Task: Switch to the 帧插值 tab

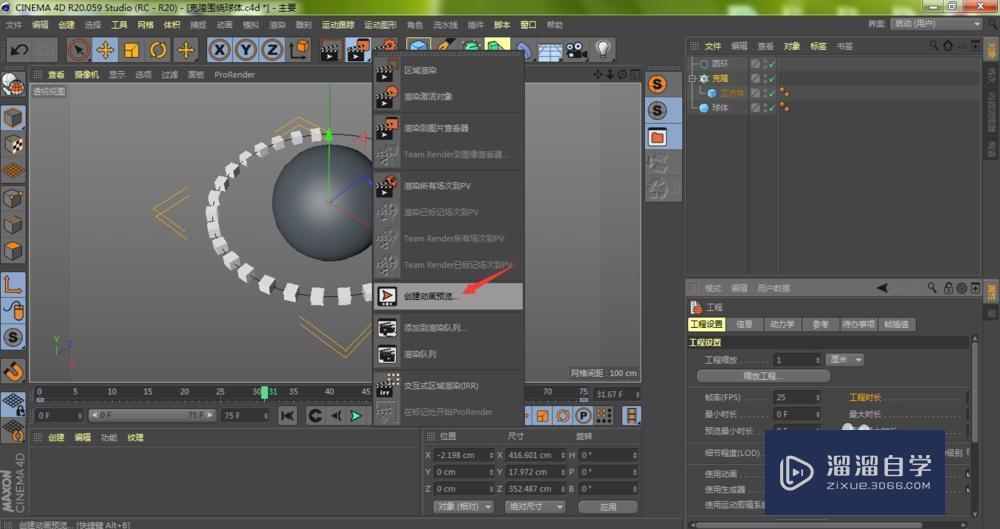Action: (x=897, y=324)
